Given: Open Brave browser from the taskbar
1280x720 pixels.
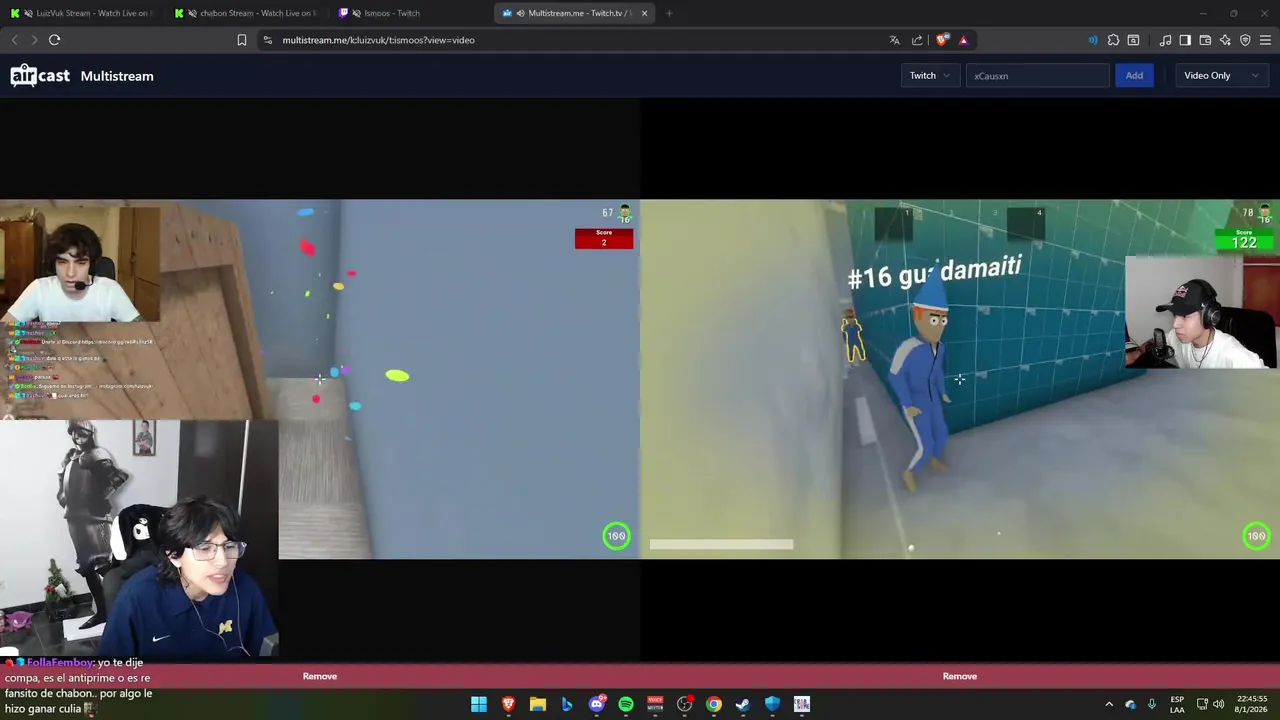Looking at the screenshot, I should tap(508, 704).
